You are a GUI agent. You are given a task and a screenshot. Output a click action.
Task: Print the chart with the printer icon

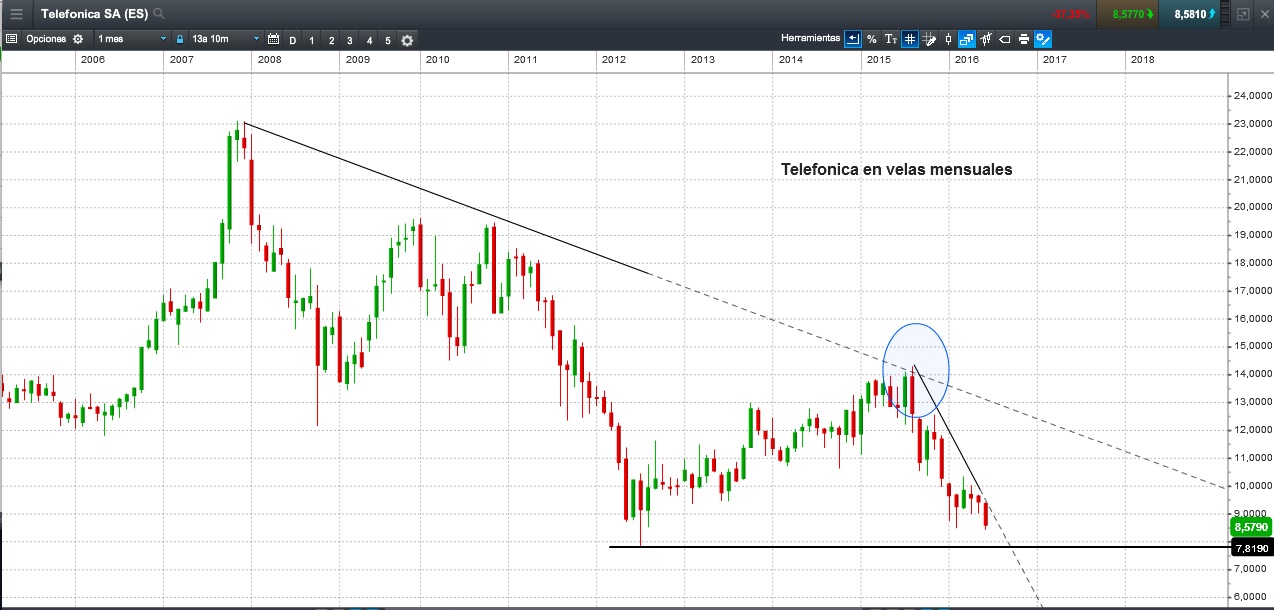point(1024,39)
